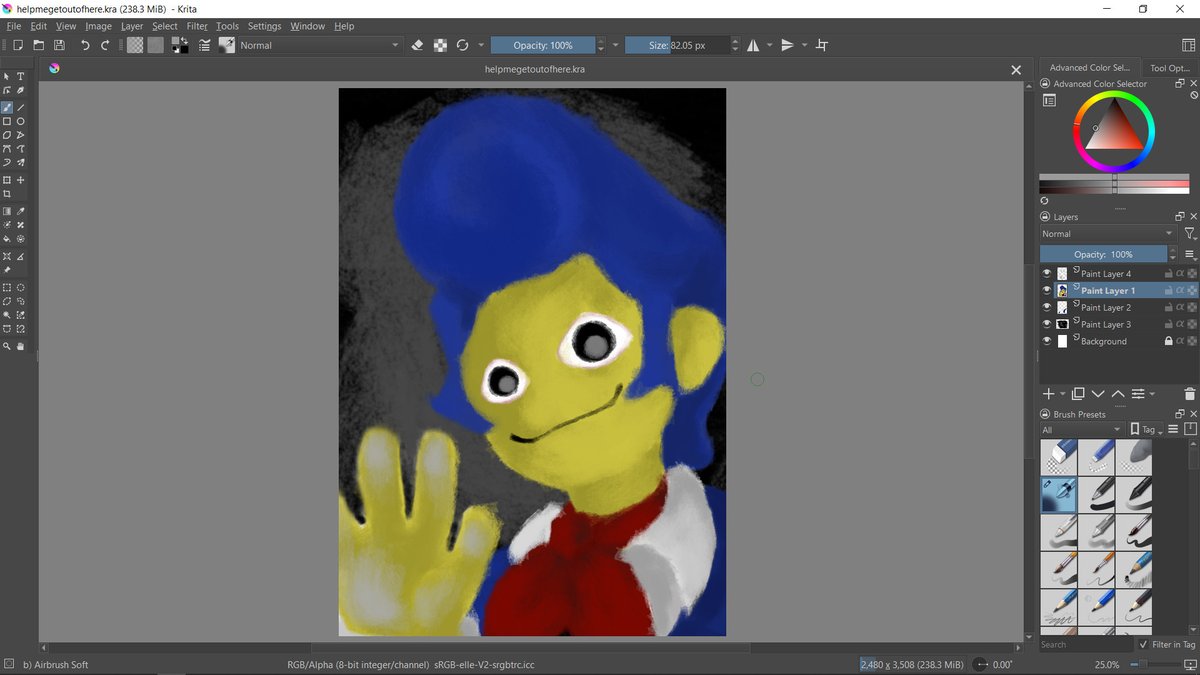This screenshot has height=675, width=1200.
Task: Select the Fill bucket tool
Action: point(7,239)
